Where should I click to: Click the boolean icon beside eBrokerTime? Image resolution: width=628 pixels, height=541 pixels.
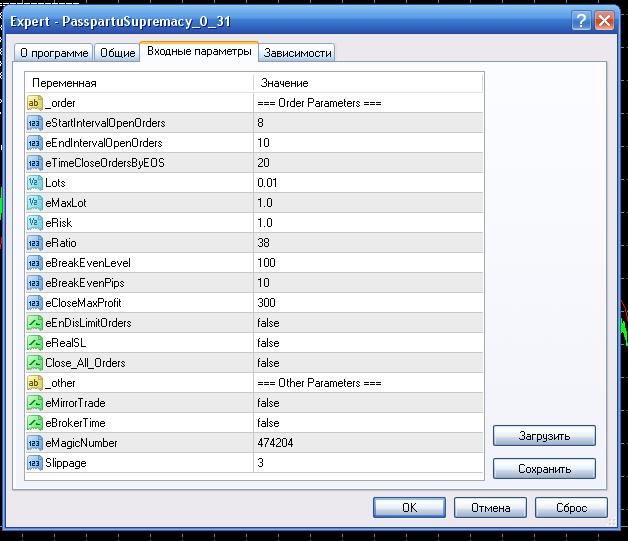click(x=35, y=423)
